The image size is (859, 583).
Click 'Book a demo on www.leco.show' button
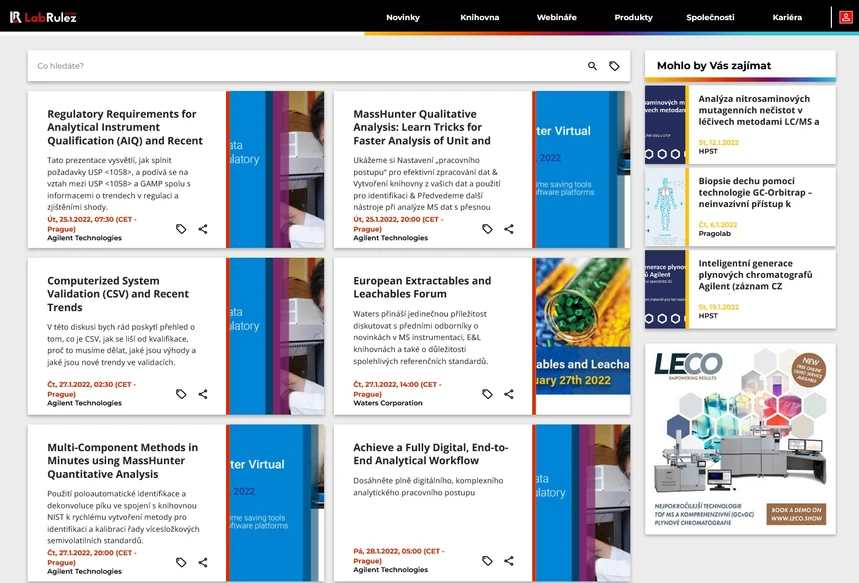coord(796,514)
